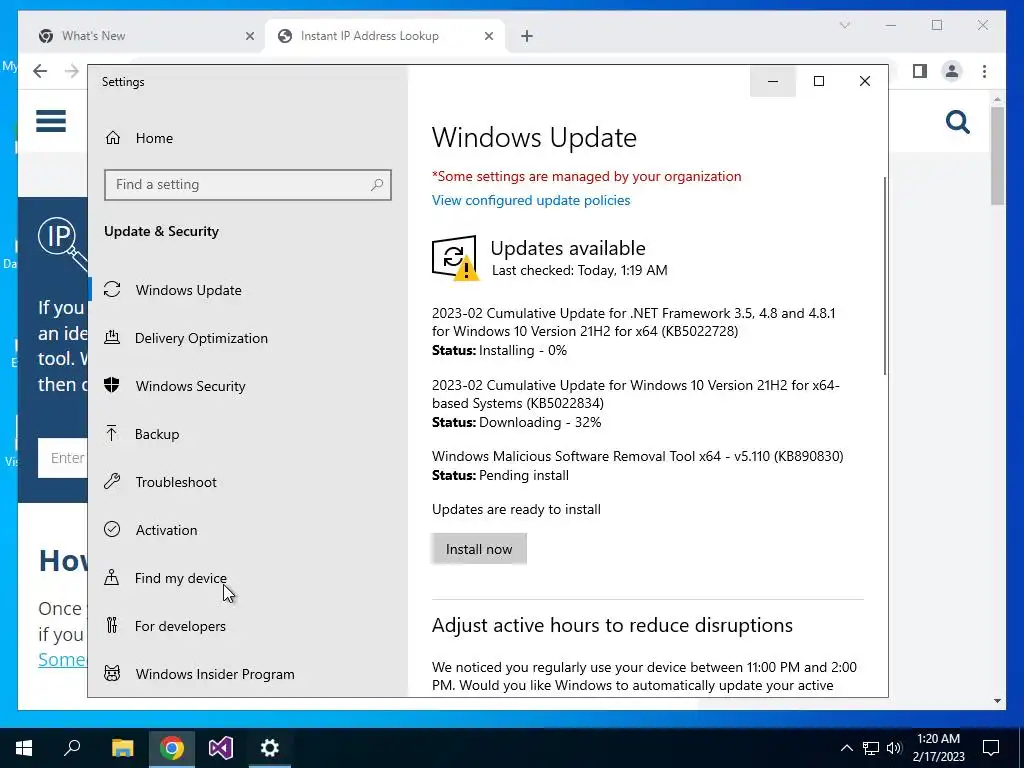Switch to Chrome in taskbar
1024x768 pixels.
tap(171, 748)
